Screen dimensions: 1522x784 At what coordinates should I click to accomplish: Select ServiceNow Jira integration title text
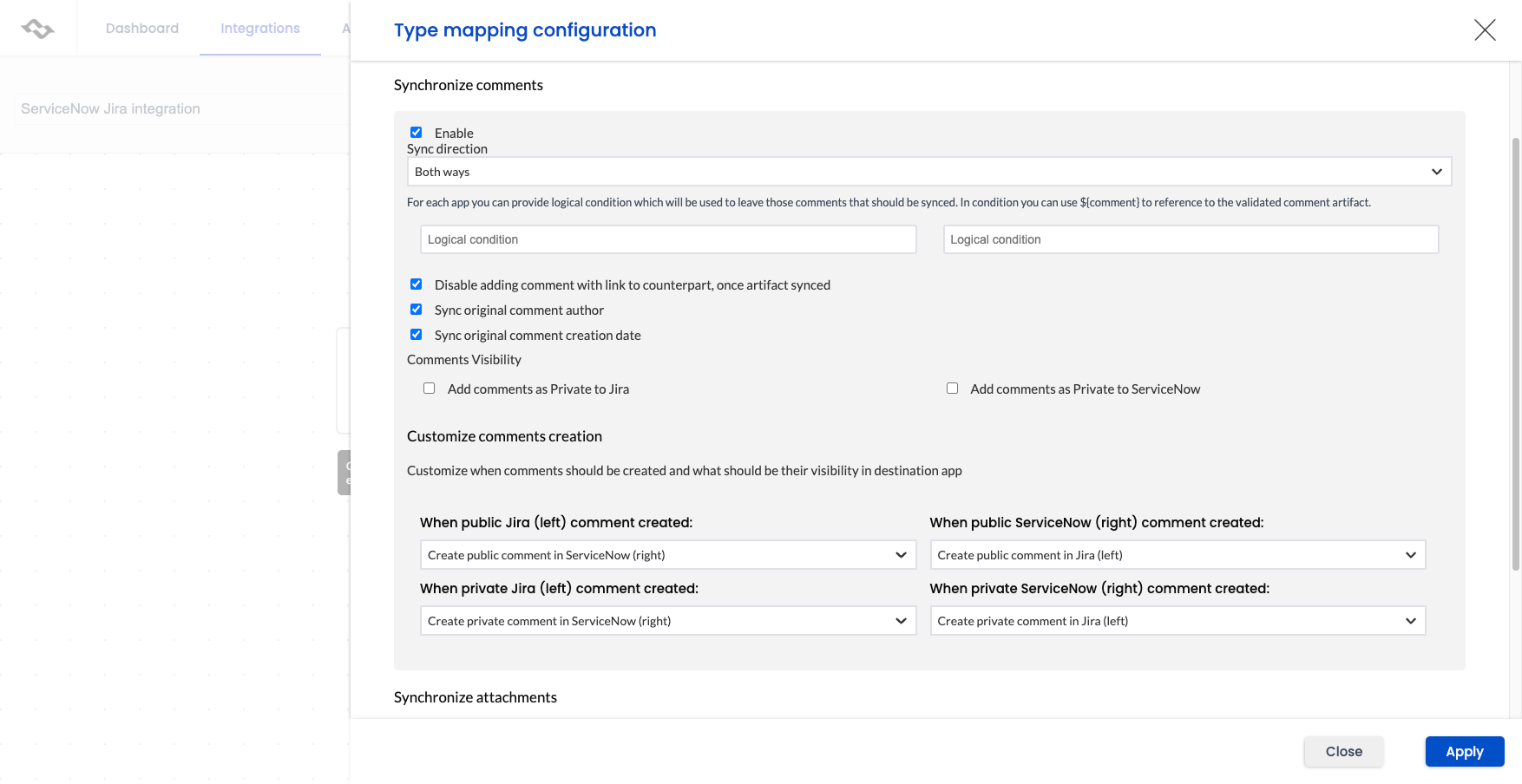[110, 108]
